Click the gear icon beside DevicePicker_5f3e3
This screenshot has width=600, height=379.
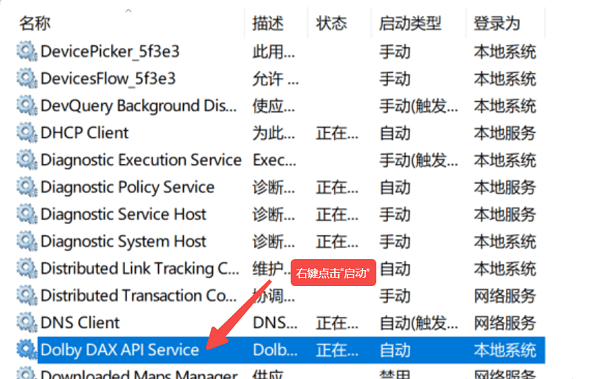coord(27,51)
